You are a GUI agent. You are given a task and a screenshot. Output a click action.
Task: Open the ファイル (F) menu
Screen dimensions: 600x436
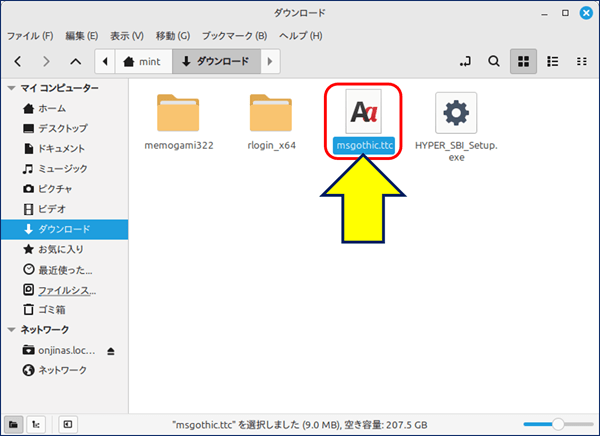click(30, 36)
